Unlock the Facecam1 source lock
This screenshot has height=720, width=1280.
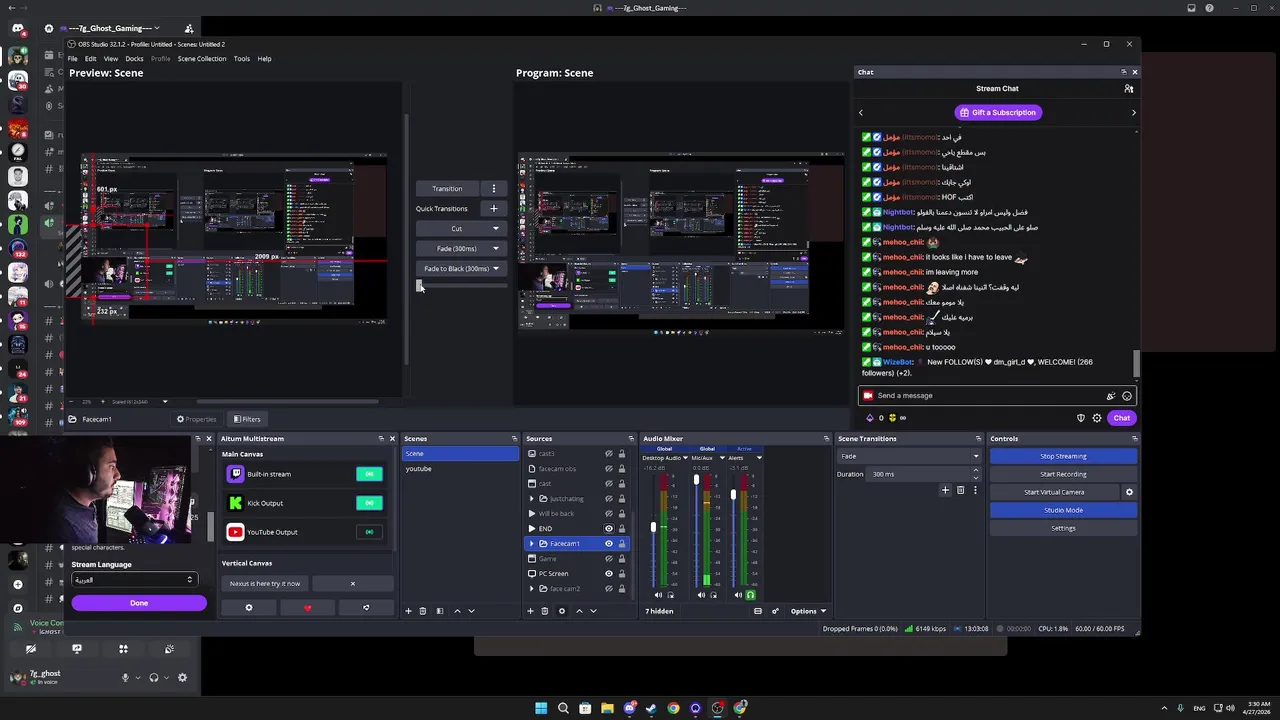[621, 544]
